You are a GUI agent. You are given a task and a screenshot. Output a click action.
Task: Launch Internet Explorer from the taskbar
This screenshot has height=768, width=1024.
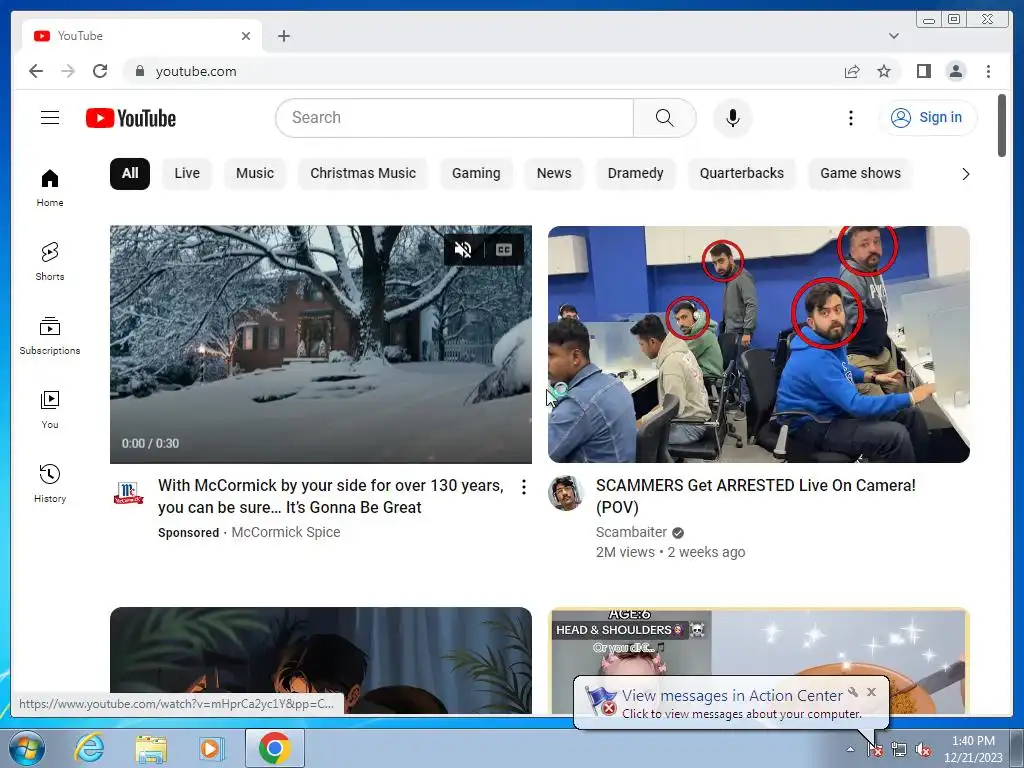[88, 748]
